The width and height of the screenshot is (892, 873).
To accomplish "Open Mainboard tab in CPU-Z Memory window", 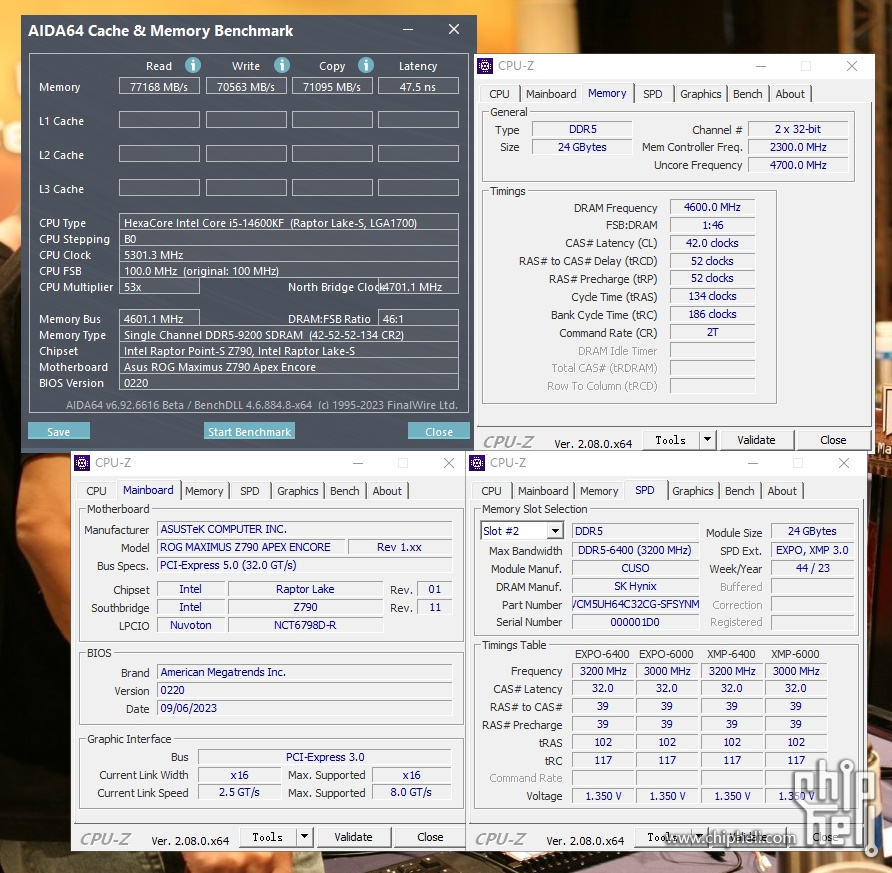I will point(551,94).
